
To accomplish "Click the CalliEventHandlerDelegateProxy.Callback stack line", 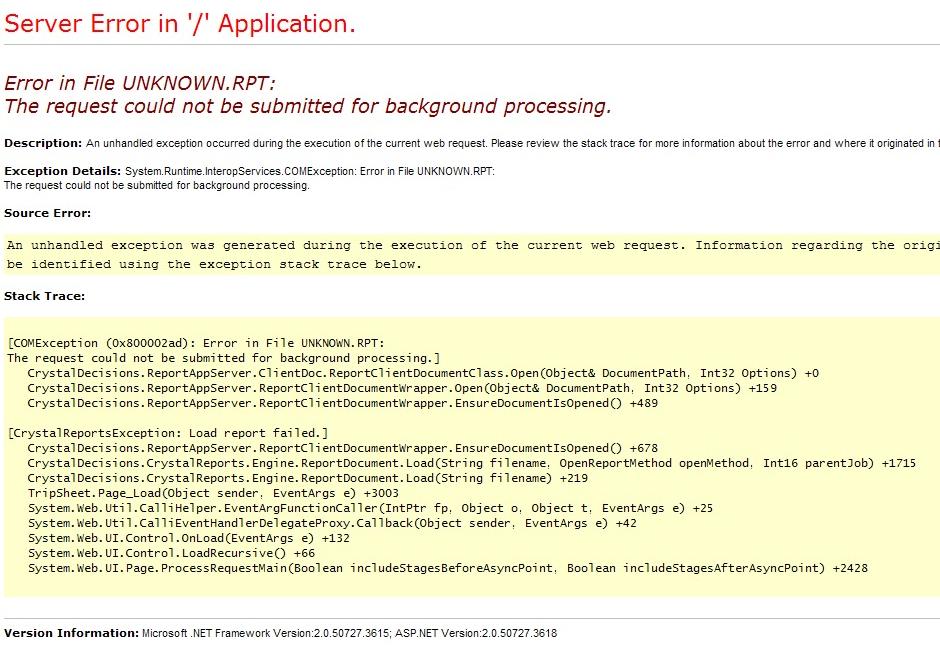I will [332, 523].
